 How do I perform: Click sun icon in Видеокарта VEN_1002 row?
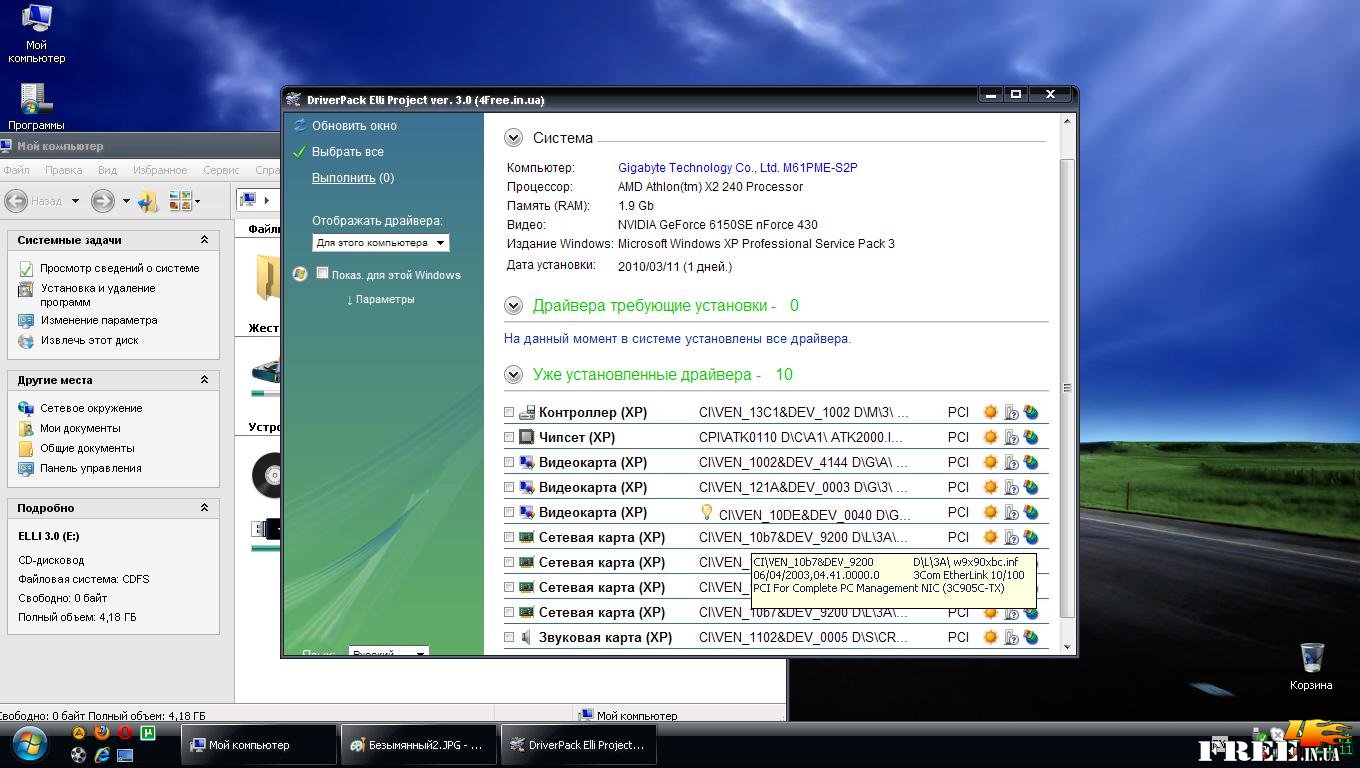tap(991, 462)
